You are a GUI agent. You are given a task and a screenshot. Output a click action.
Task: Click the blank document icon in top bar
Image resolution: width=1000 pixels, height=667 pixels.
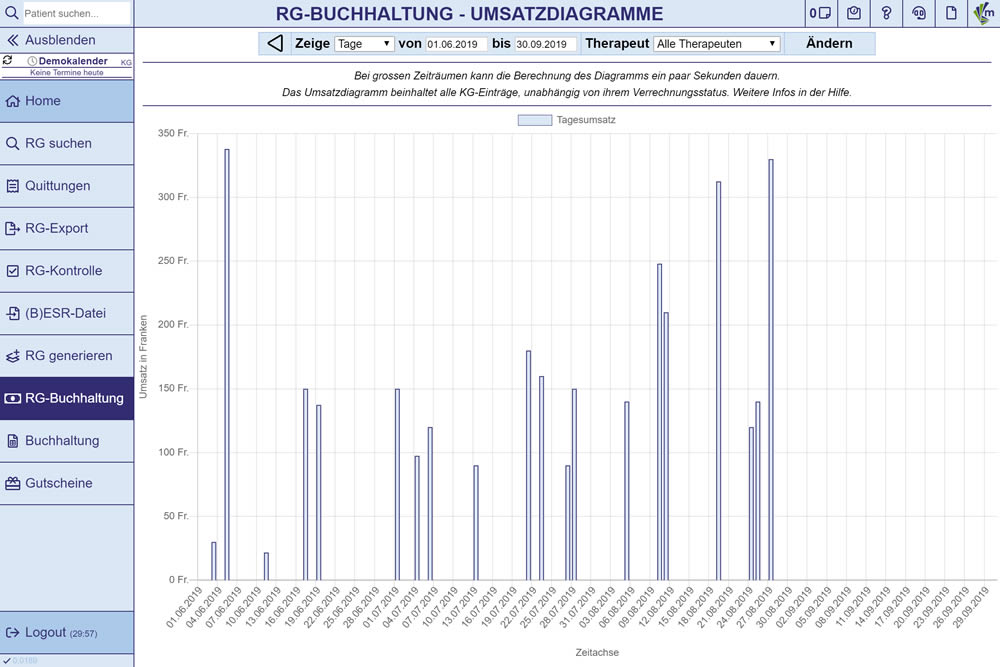coord(952,13)
